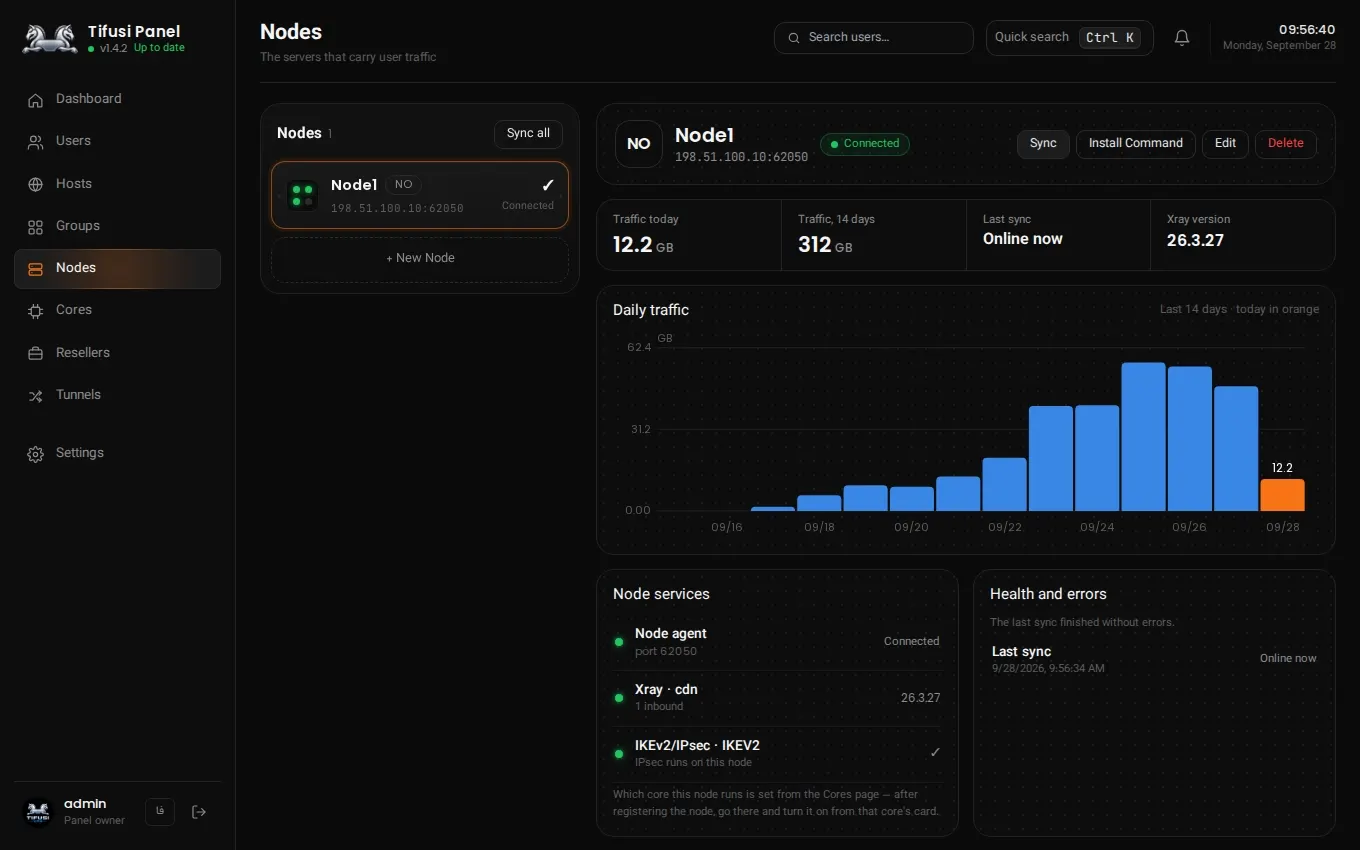Click the Tunnels shuffle icon
The image size is (1360, 850).
(36, 395)
